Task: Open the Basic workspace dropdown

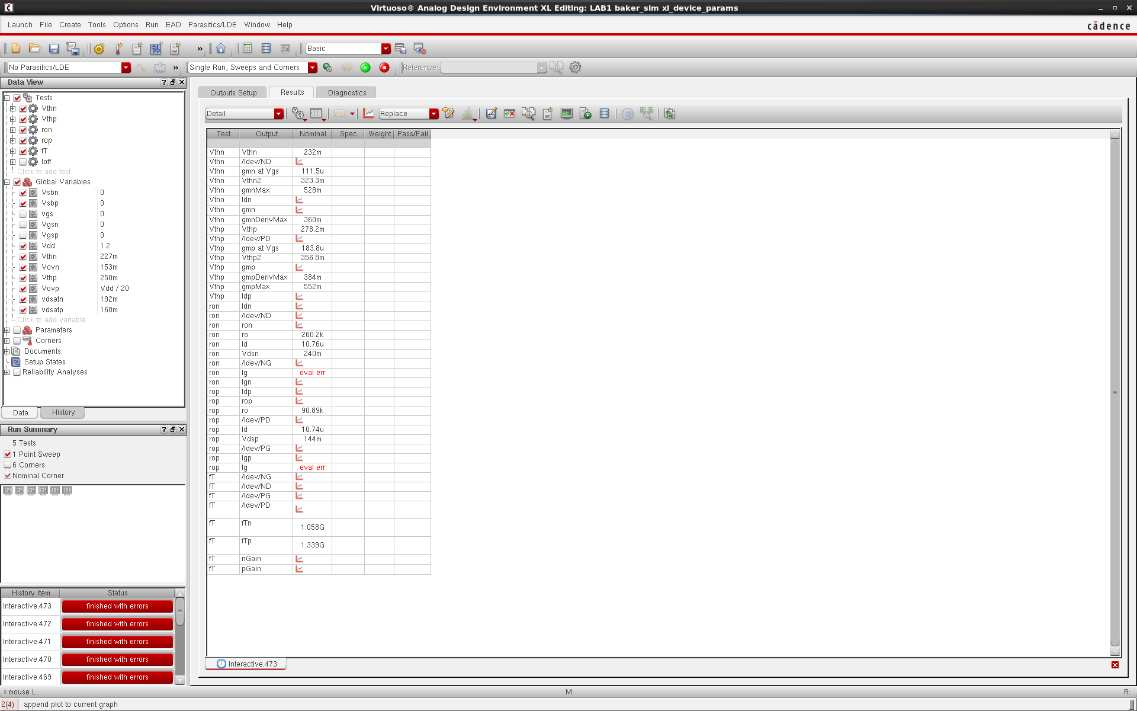Action: [386, 49]
